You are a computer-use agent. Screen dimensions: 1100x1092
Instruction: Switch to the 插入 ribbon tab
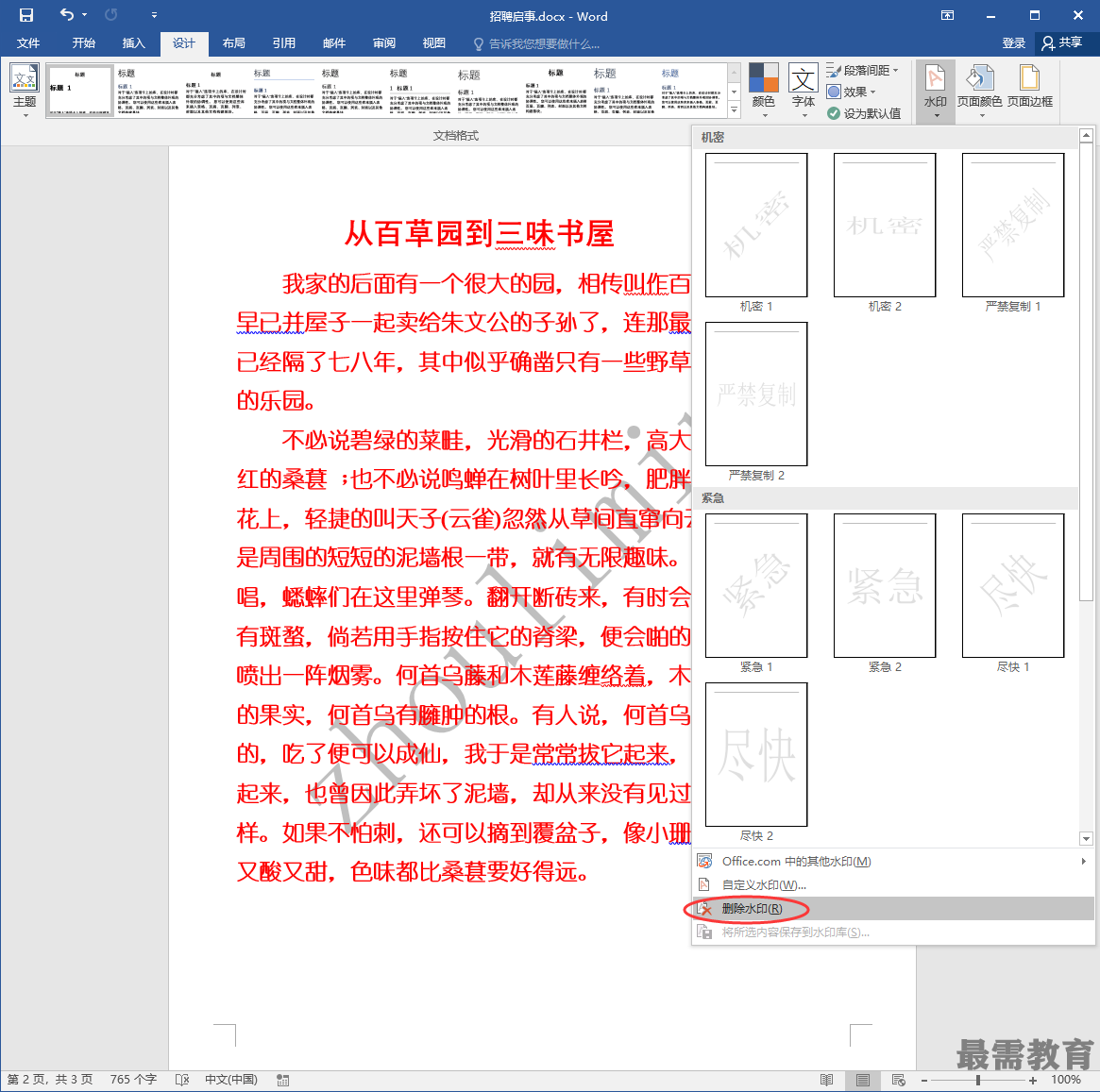pos(133,43)
